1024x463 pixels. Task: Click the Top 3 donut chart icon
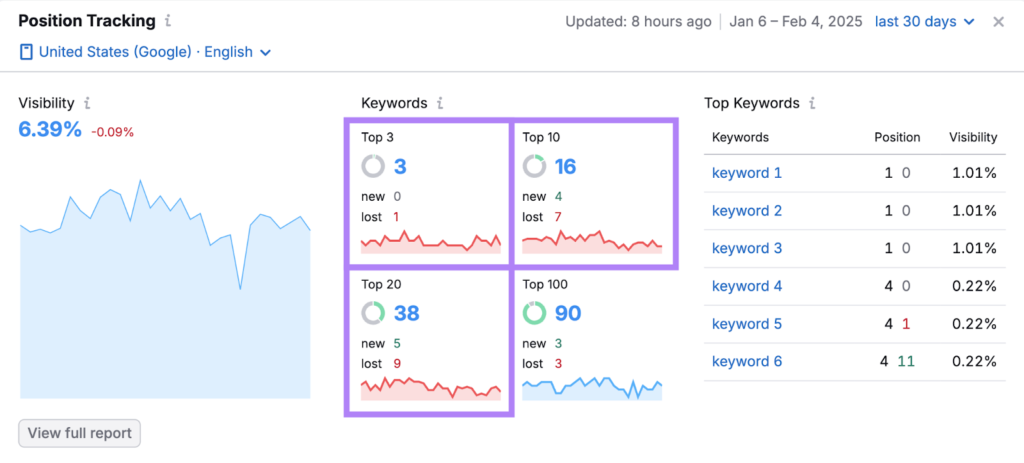tap(373, 166)
